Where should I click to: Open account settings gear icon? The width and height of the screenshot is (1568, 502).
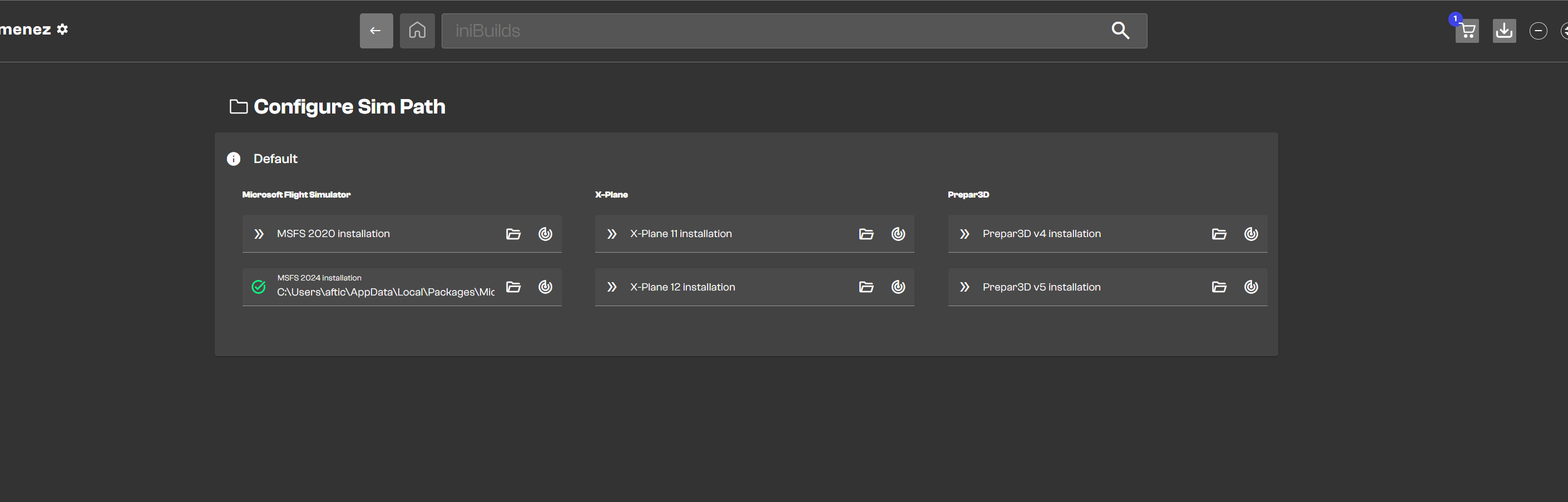[62, 28]
